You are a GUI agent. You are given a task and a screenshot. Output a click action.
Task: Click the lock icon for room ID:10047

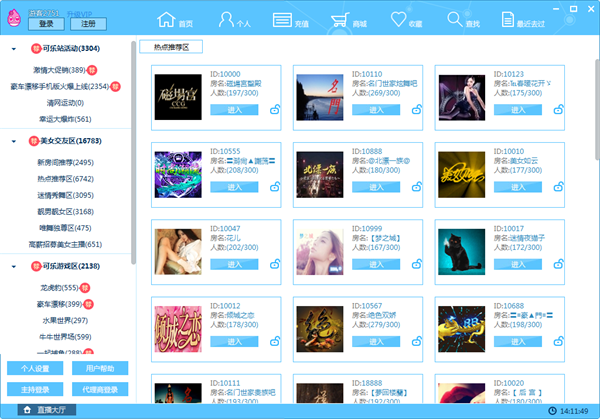[x=275, y=264]
